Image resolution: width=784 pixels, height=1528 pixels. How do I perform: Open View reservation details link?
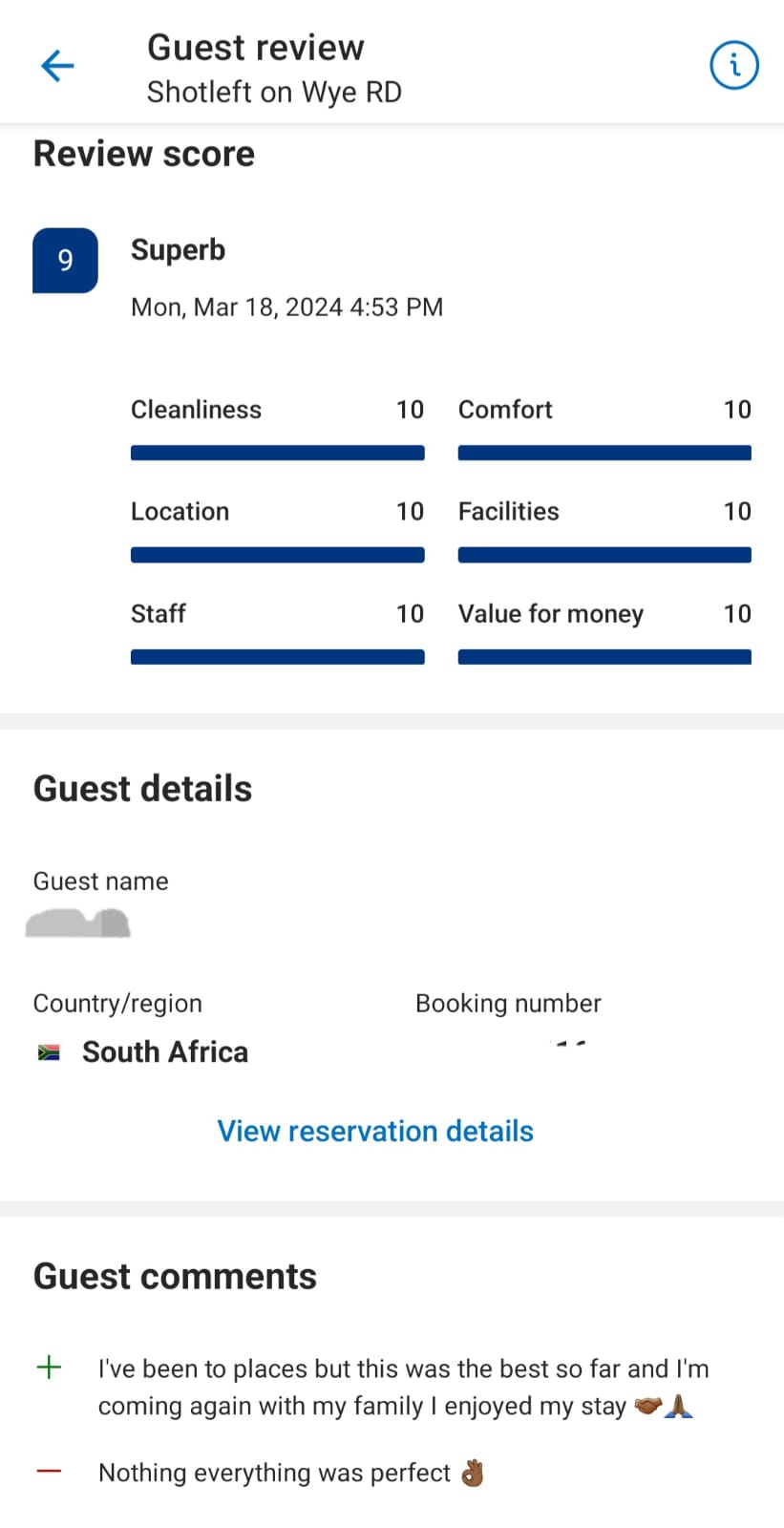tap(375, 1131)
